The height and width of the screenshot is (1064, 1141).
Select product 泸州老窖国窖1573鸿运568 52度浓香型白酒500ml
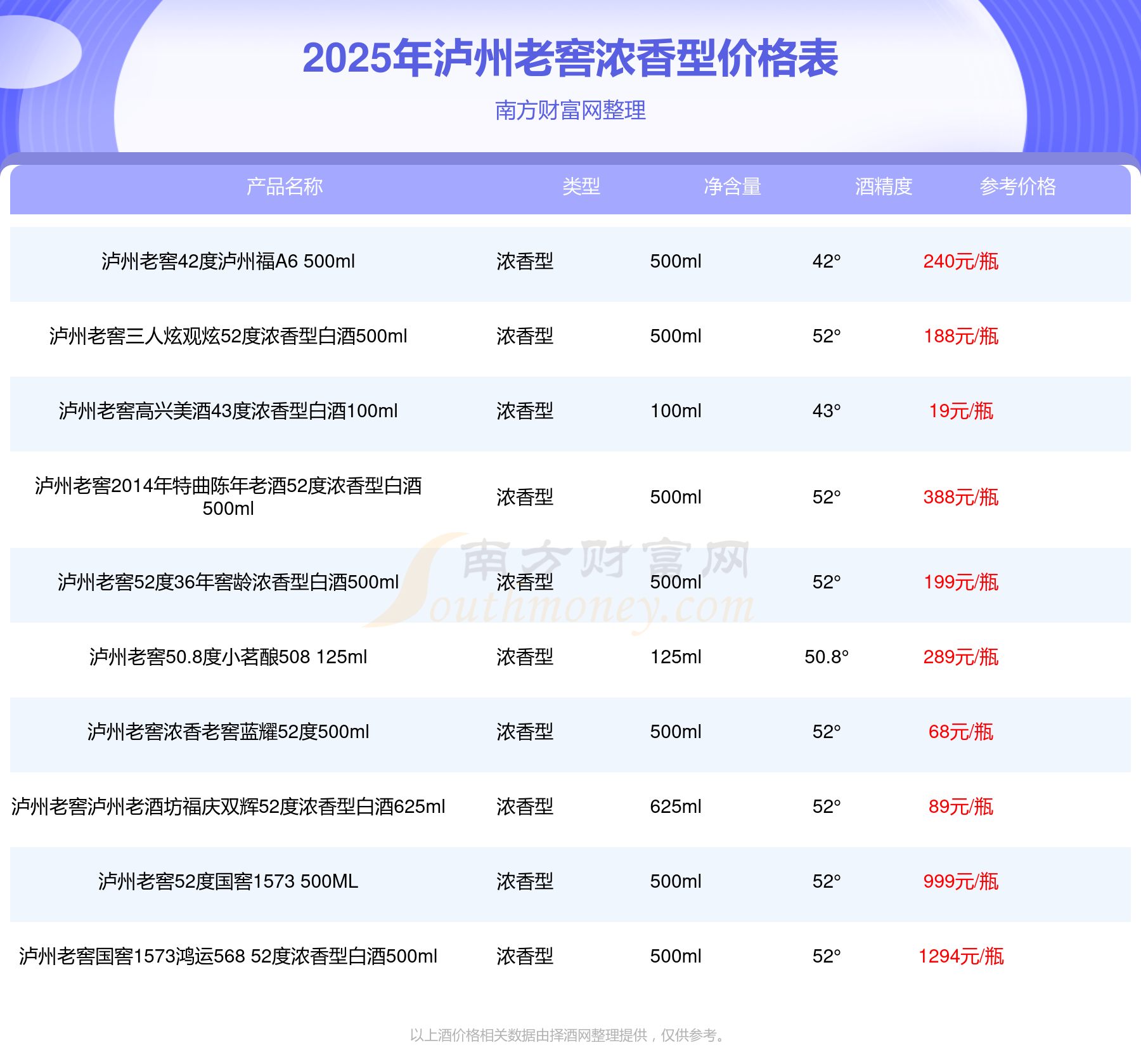pyautogui.click(x=228, y=956)
